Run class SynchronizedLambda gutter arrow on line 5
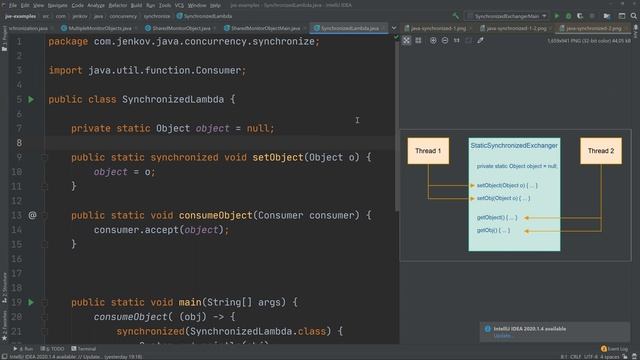The image size is (640, 360). click(31, 100)
